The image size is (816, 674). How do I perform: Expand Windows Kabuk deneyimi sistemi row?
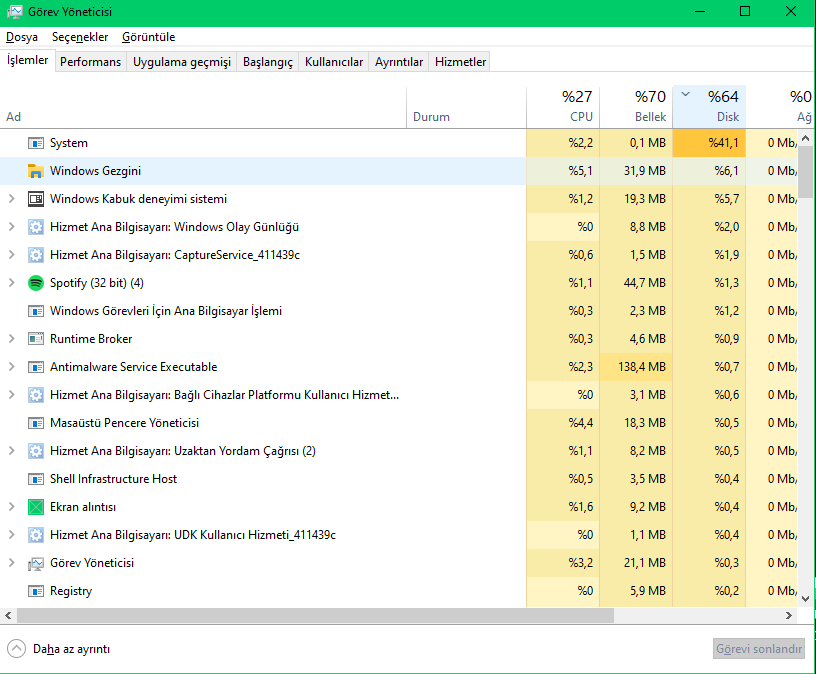[11, 199]
